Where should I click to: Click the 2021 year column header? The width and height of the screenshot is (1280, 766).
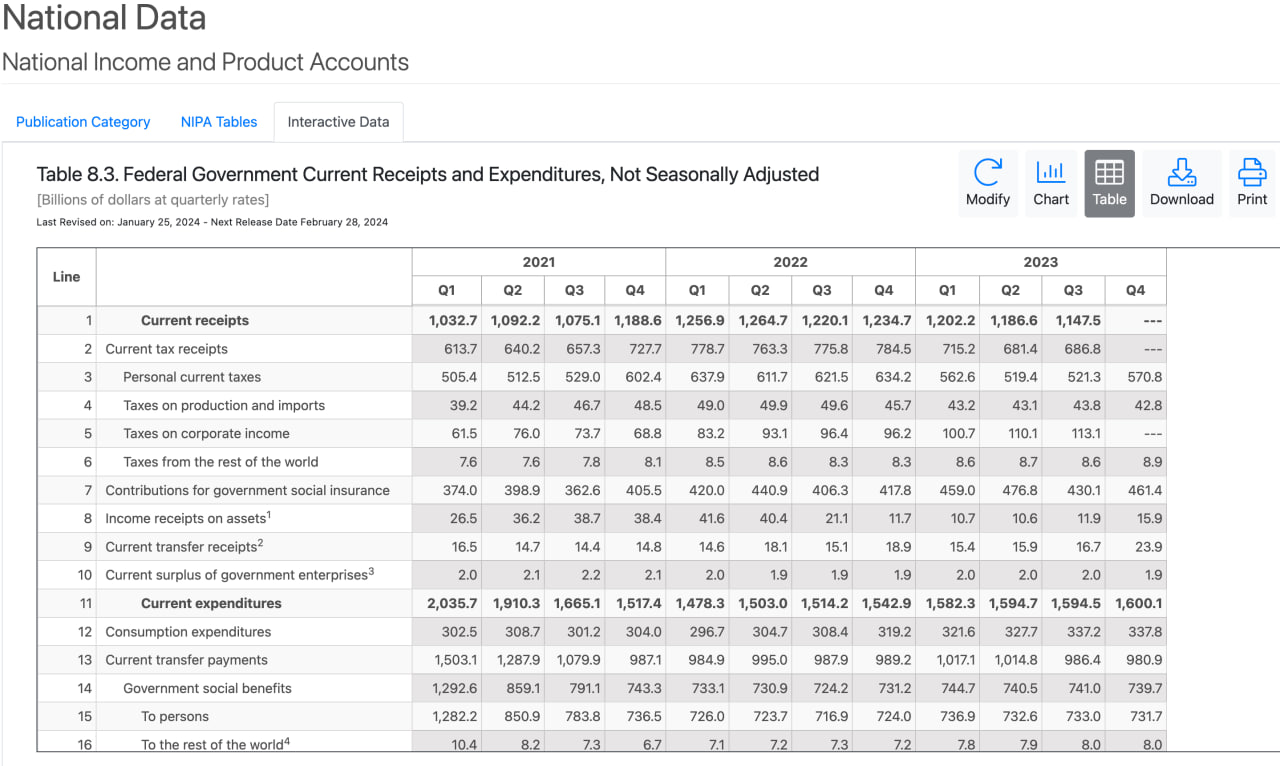click(x=539, y=262)
